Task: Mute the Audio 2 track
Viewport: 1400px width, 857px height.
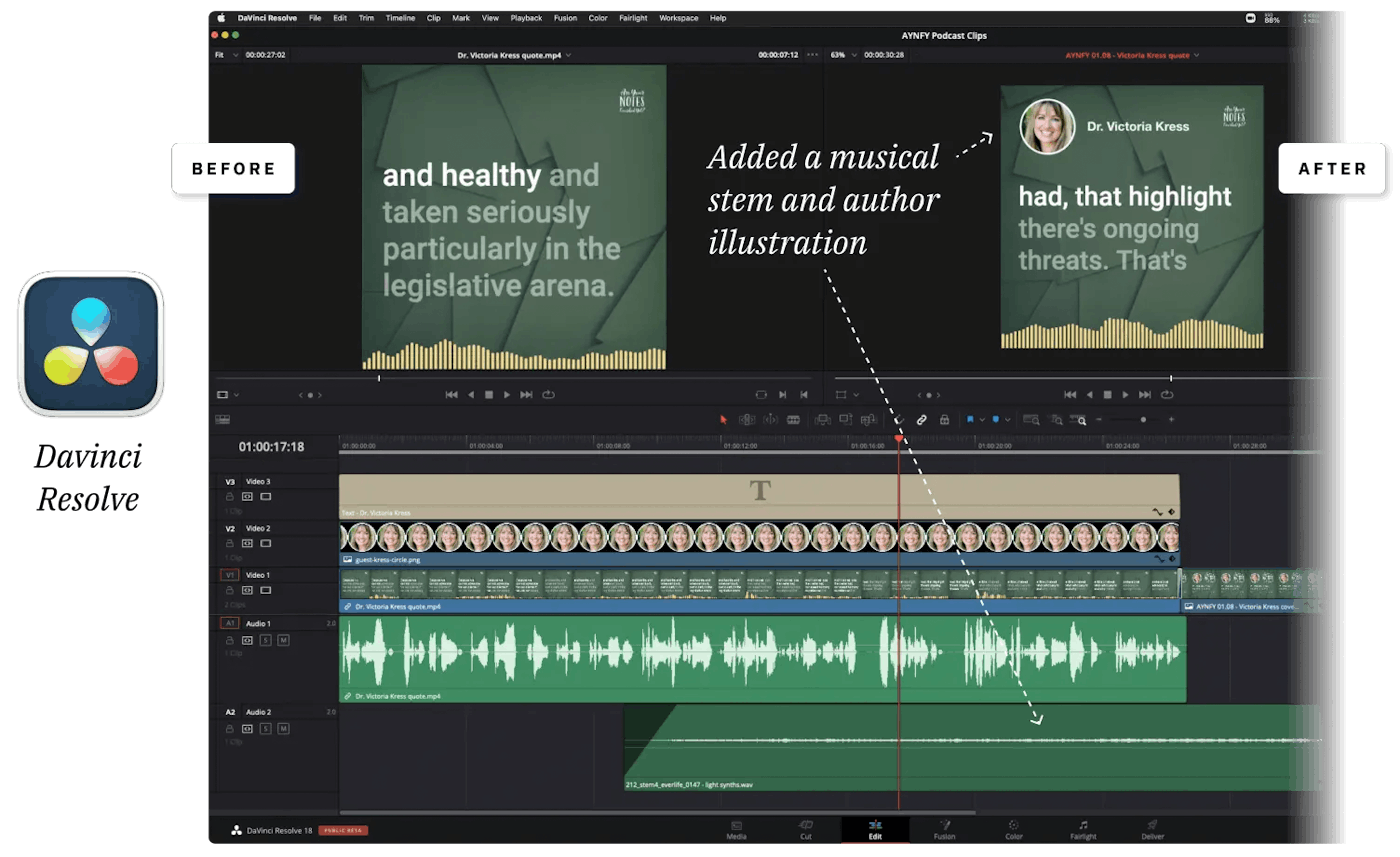Action: (284, 728)
